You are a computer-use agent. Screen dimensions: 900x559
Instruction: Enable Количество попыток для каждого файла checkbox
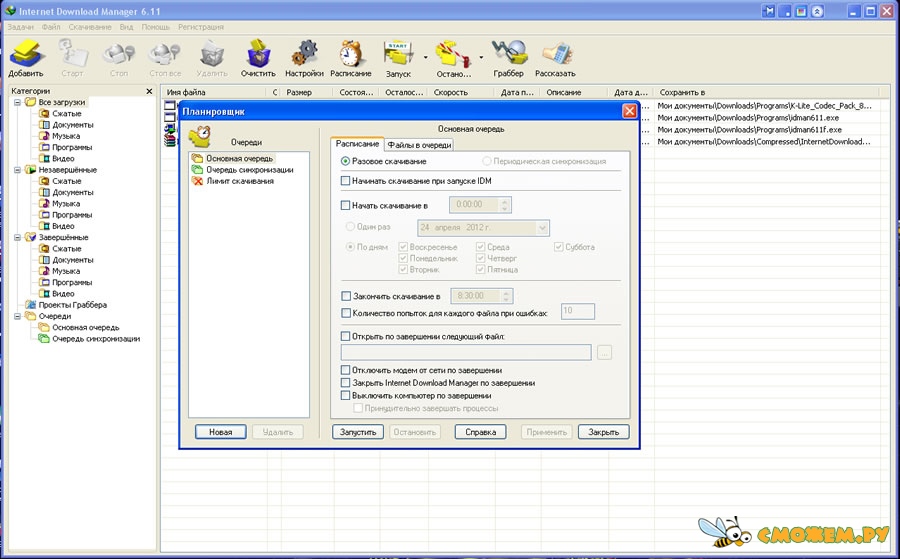click(346, 313)
